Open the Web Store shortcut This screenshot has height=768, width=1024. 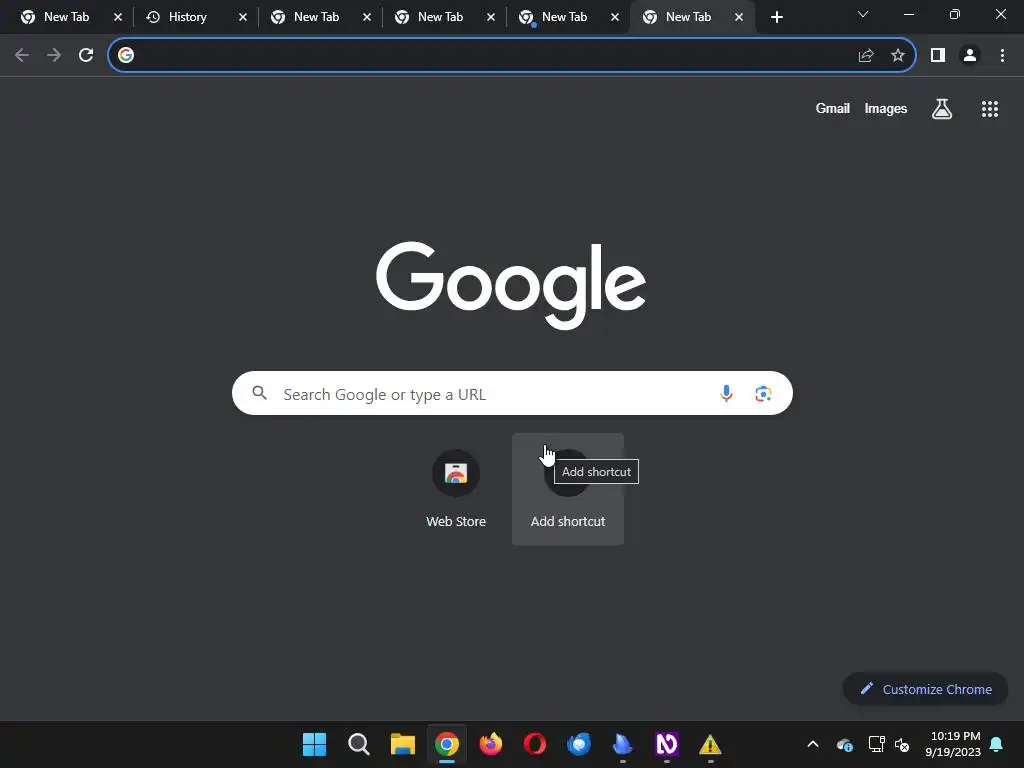(456, 488)
